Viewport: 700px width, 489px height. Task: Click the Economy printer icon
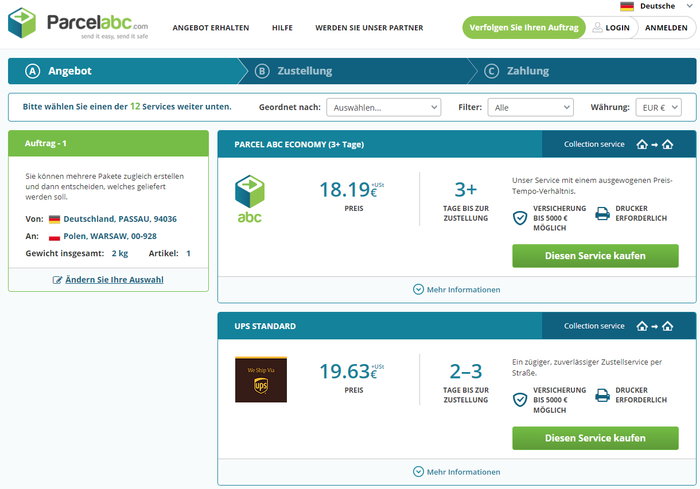602,213
